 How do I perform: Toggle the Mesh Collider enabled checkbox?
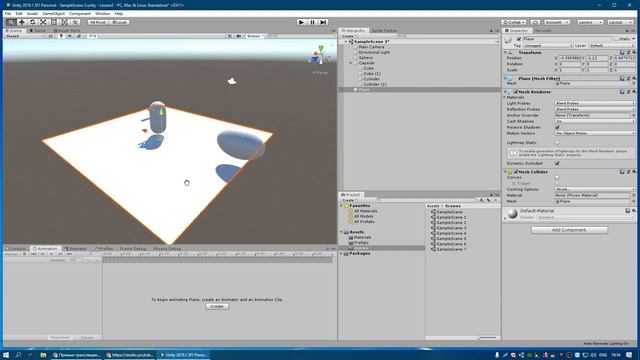tap(516, 172)
